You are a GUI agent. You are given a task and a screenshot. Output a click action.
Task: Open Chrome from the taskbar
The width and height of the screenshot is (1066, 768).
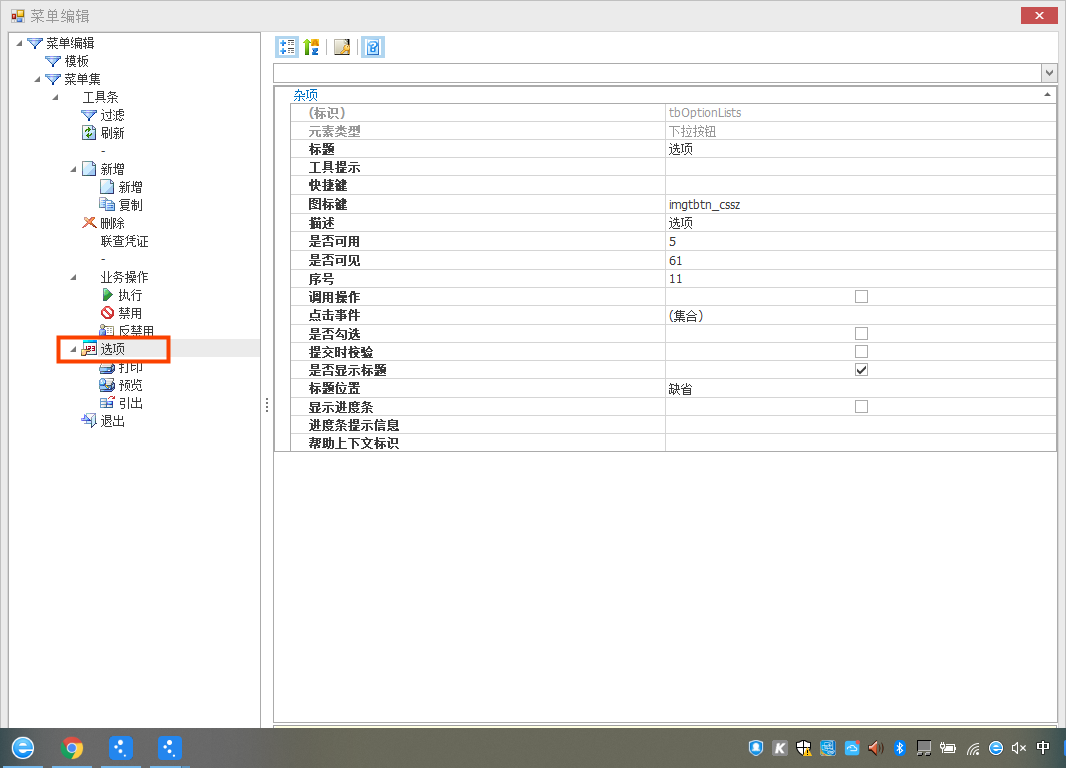72,747
